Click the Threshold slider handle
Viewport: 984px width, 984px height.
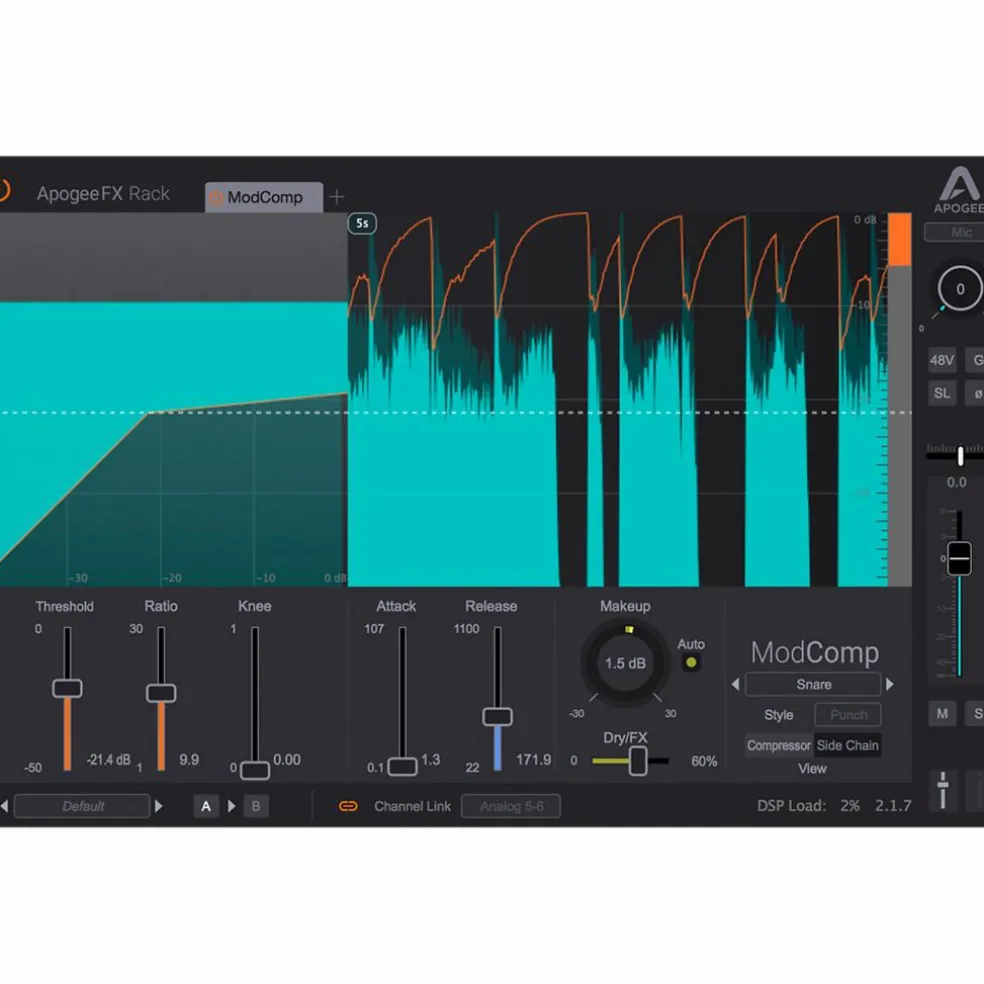click(x=67, y=688)
